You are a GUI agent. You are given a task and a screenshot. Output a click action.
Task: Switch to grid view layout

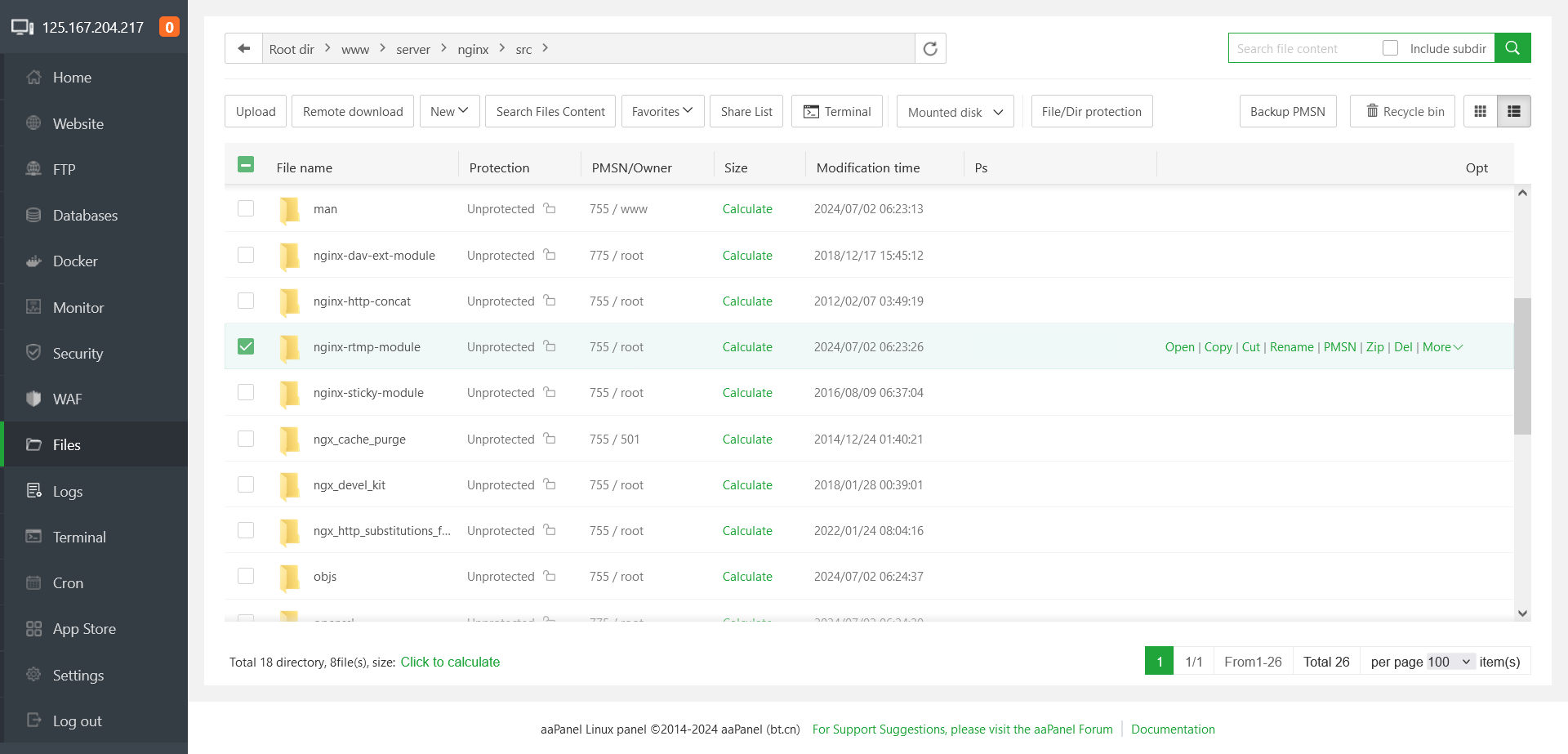click(1480, 111)
